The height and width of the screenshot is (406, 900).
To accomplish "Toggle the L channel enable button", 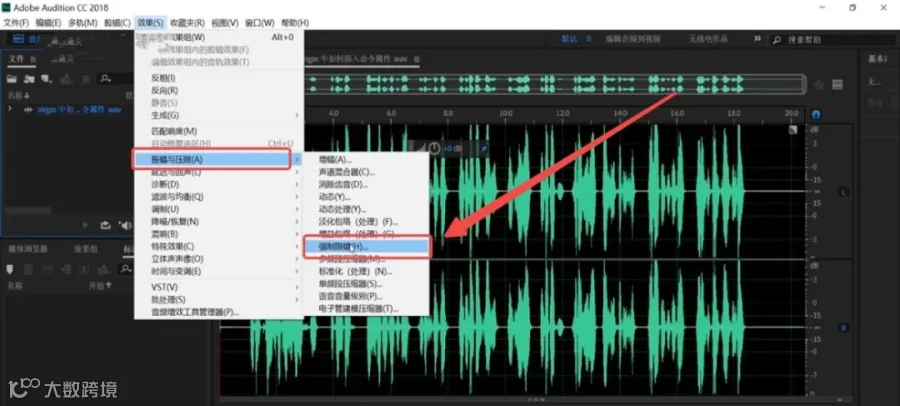I will 843,192.
